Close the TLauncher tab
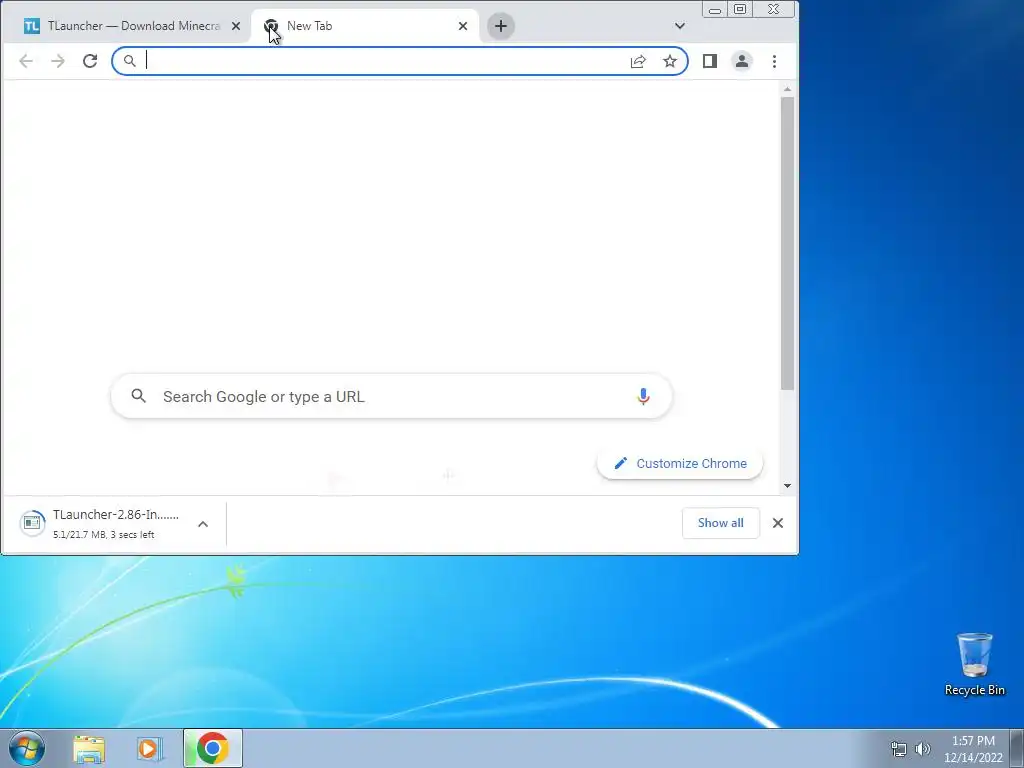 tap(236, 26)
